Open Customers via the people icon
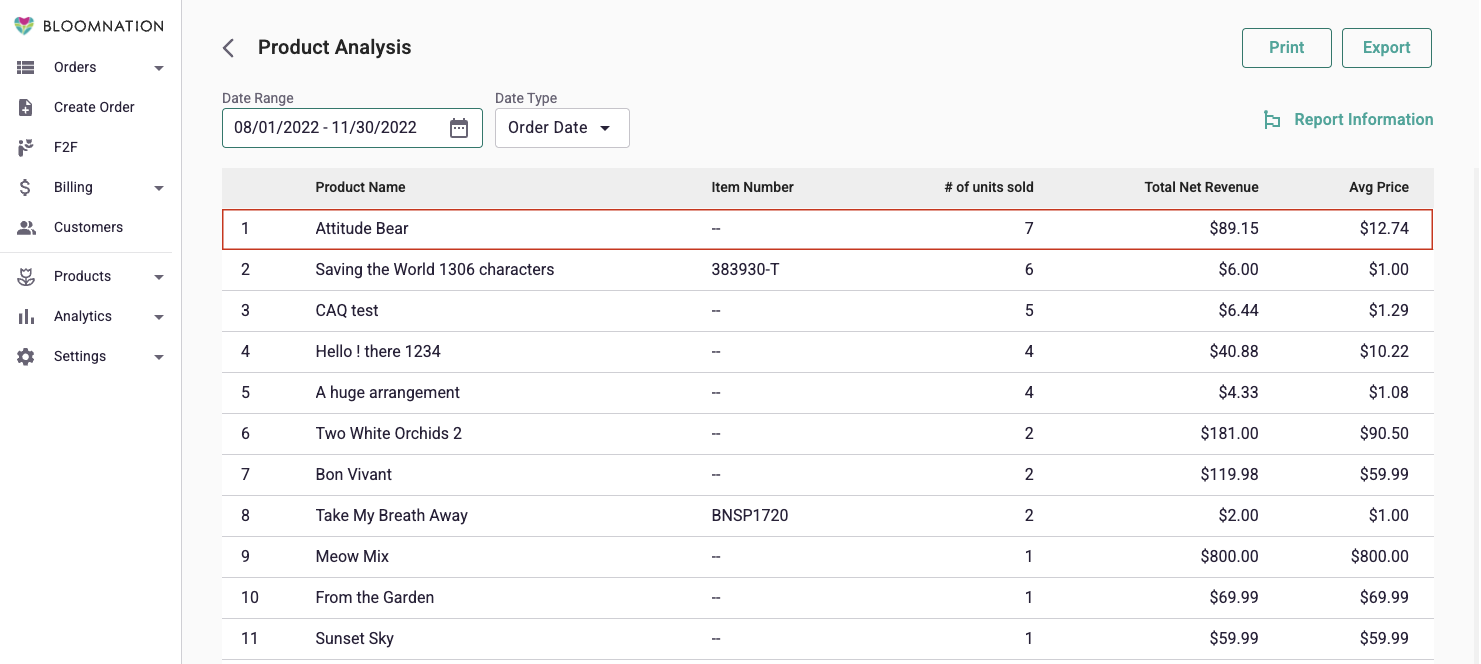The width and height of the screenshot is (1481, 664). pos(26,227)
